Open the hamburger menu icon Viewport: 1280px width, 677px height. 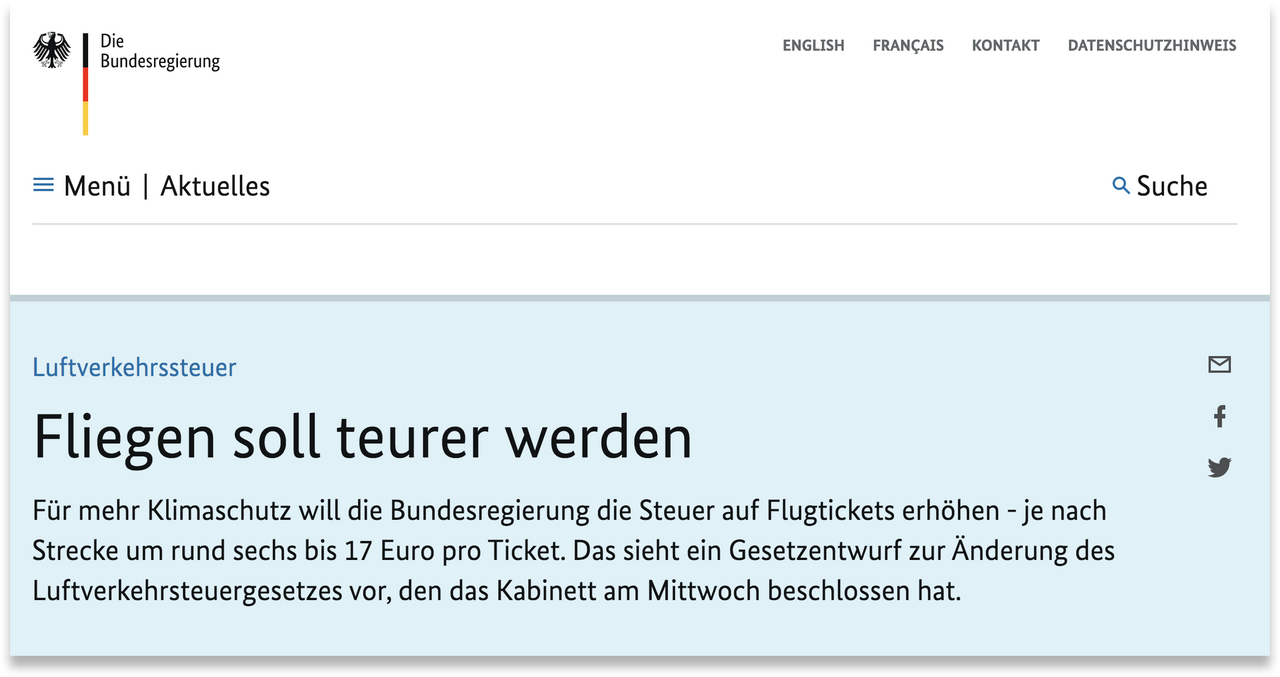coord(43,185)
